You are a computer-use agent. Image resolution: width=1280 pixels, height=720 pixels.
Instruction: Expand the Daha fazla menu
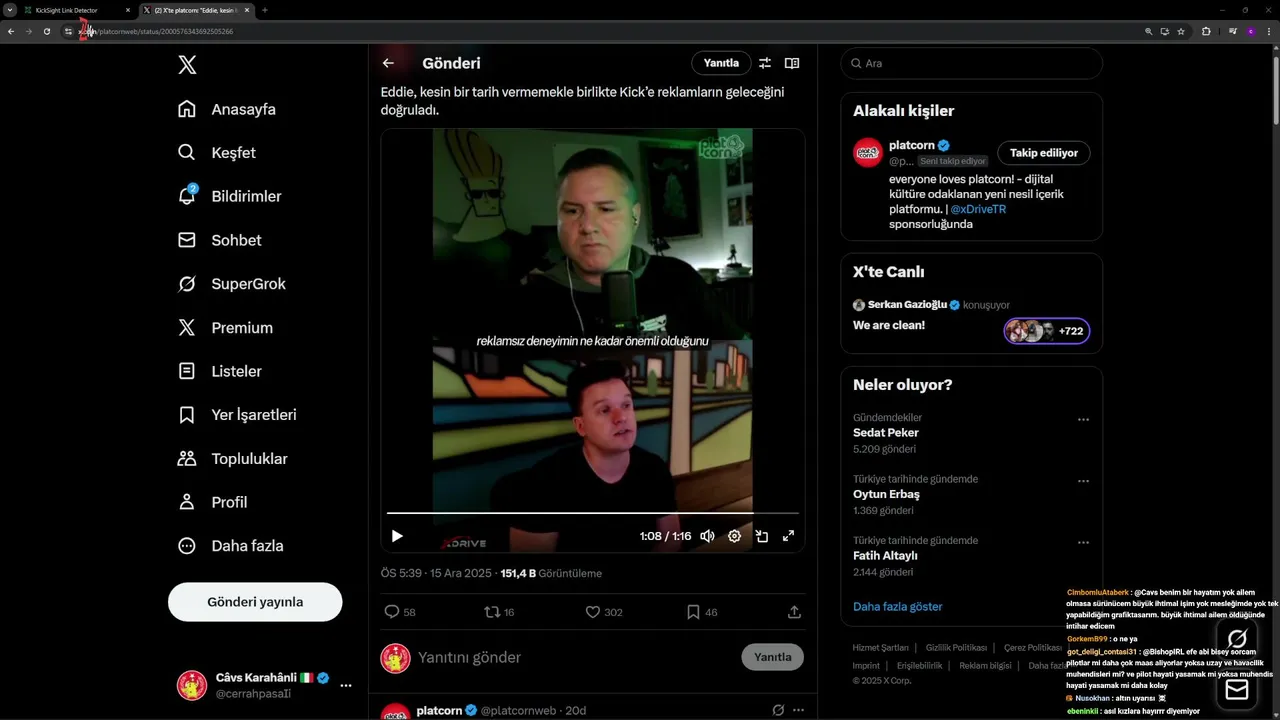pos(231,546)
